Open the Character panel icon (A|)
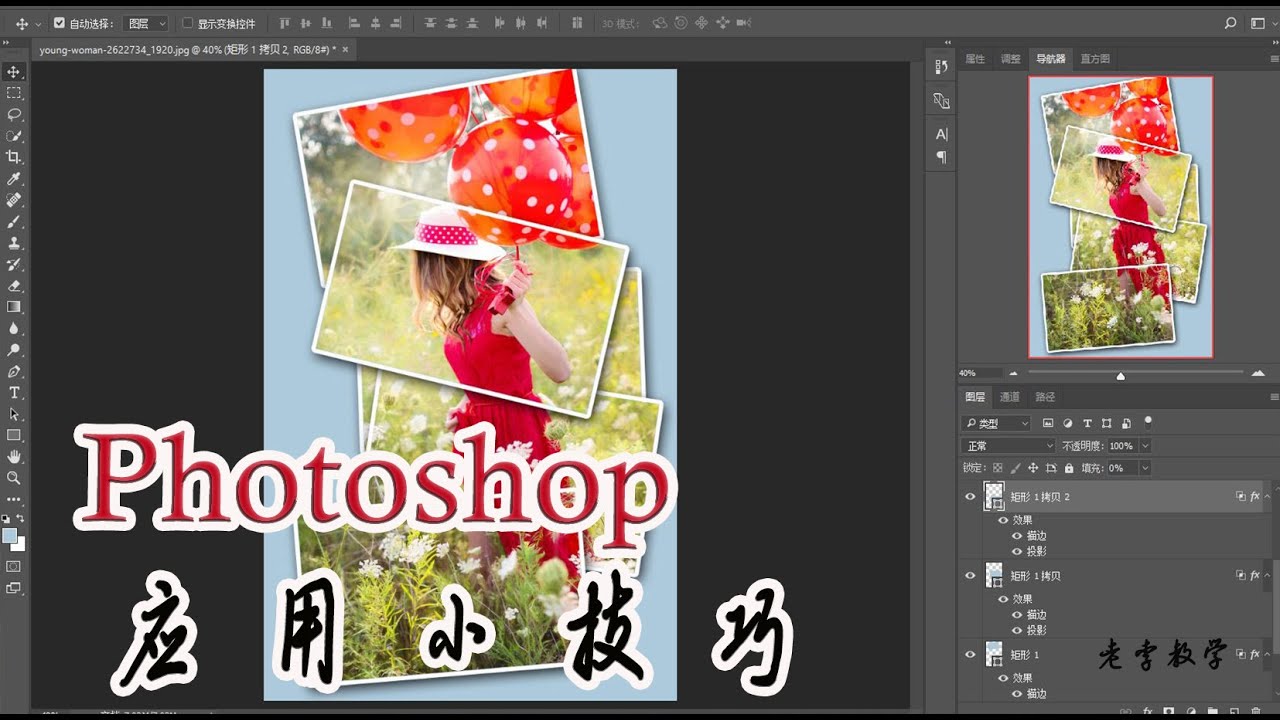1280x720 pixels. point(941,134)
